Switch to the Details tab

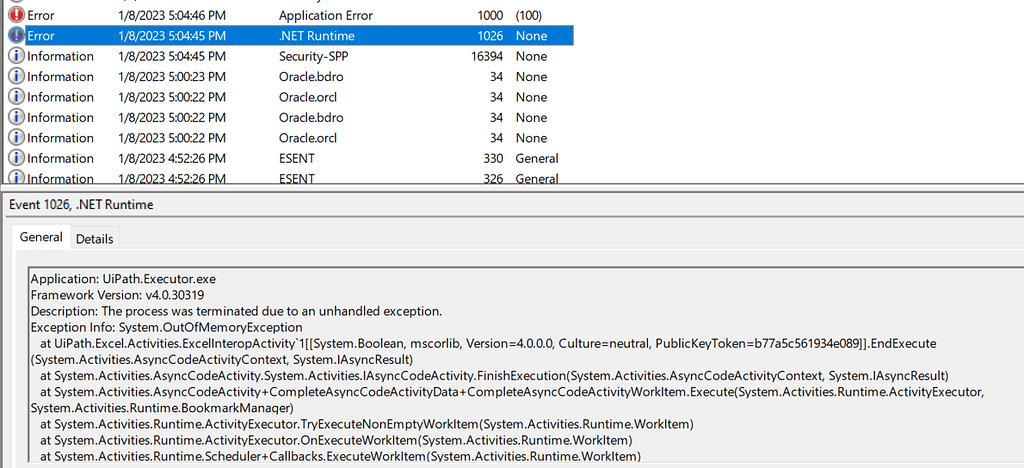click(95, 239)
